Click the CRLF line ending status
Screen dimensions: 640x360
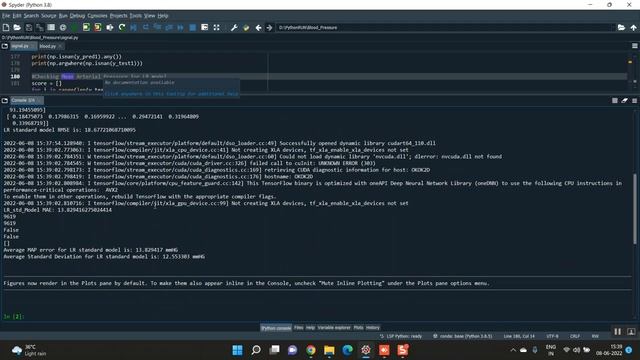[575, 336]
